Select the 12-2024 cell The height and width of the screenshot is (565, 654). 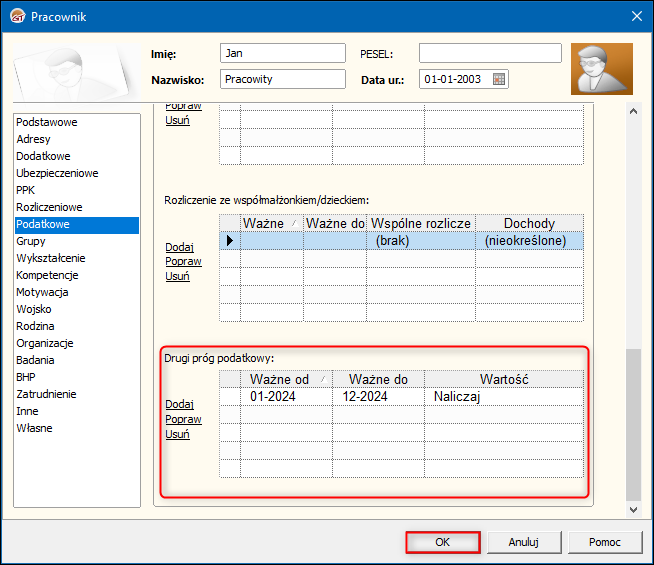[x=378, y=397]
